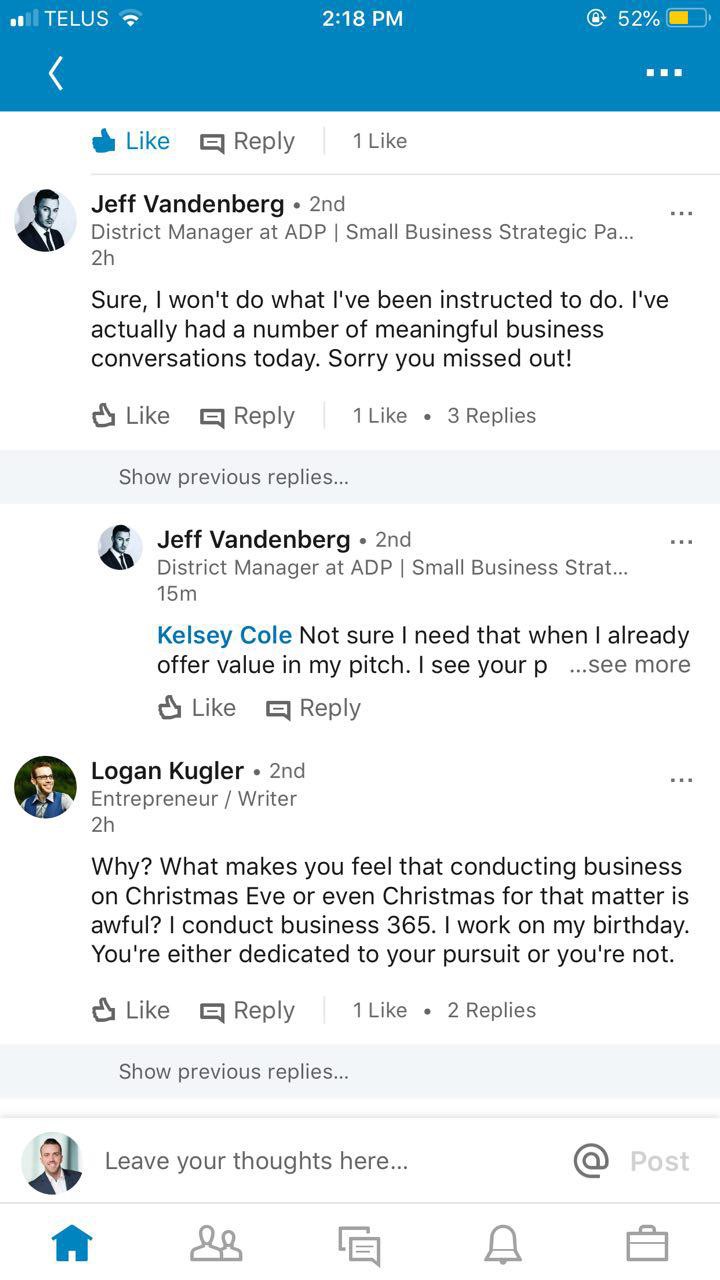Show previous replies under Jeff's comment

point(233,477)
